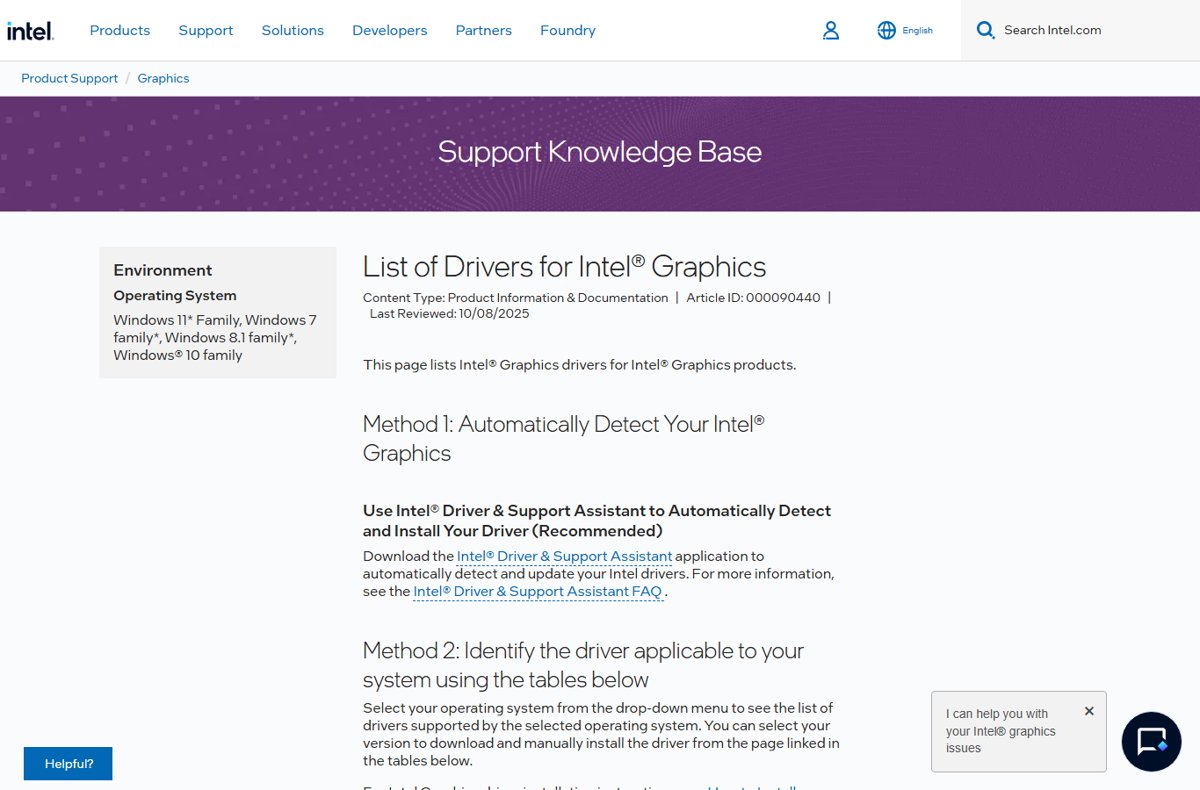
Task: Click the globe language icon
Action: tap(886, 30)
